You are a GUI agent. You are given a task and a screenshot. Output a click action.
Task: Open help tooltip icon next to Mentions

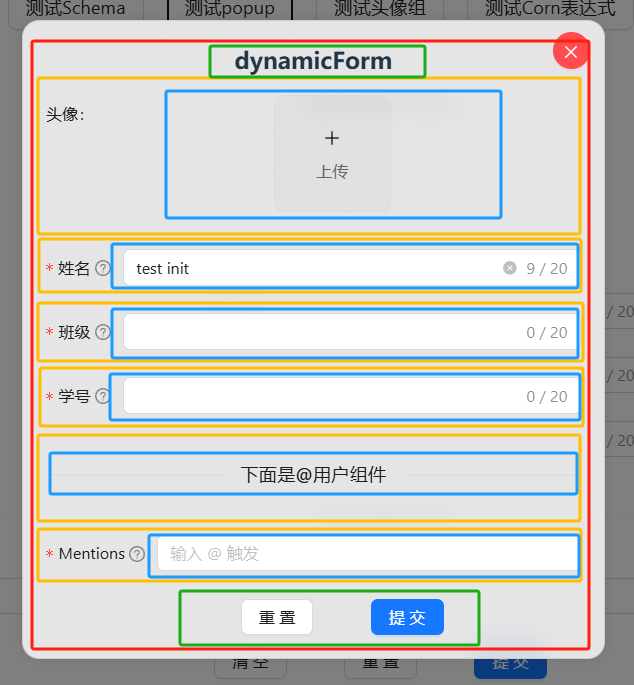[x=137, y=554]
